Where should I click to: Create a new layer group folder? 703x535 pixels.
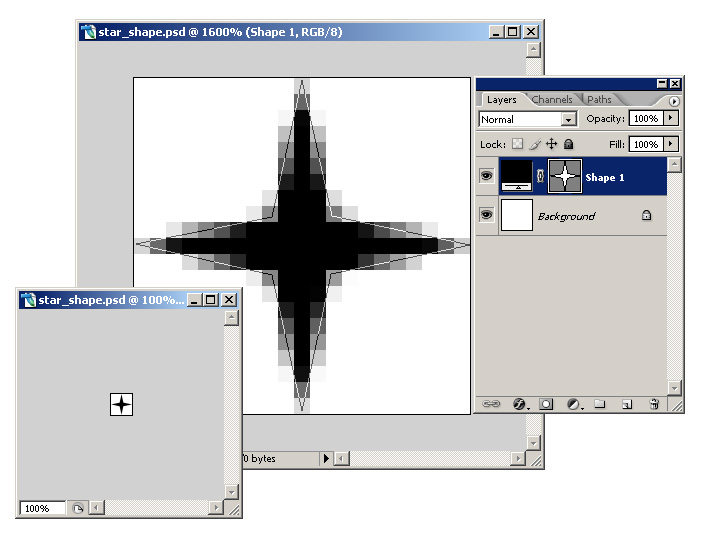(599, 404)
